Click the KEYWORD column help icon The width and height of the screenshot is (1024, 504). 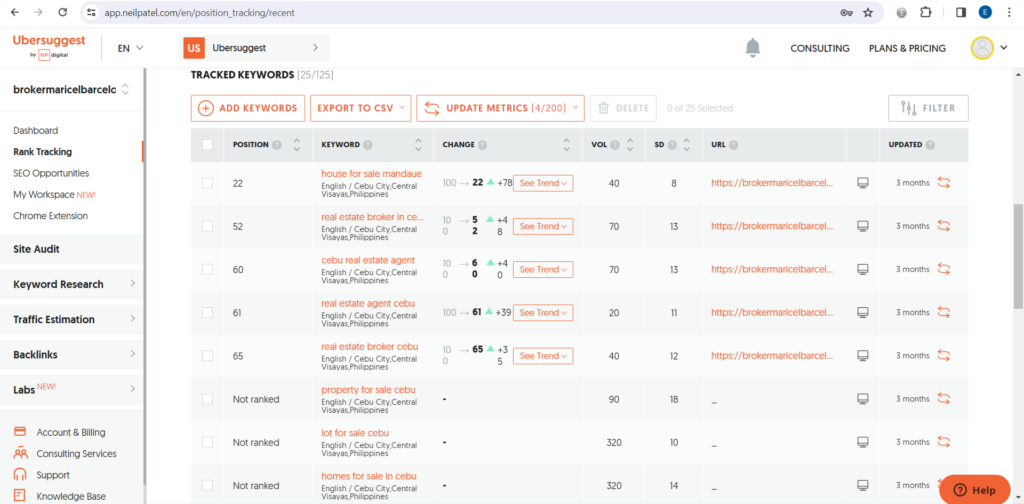click(368, 145)
